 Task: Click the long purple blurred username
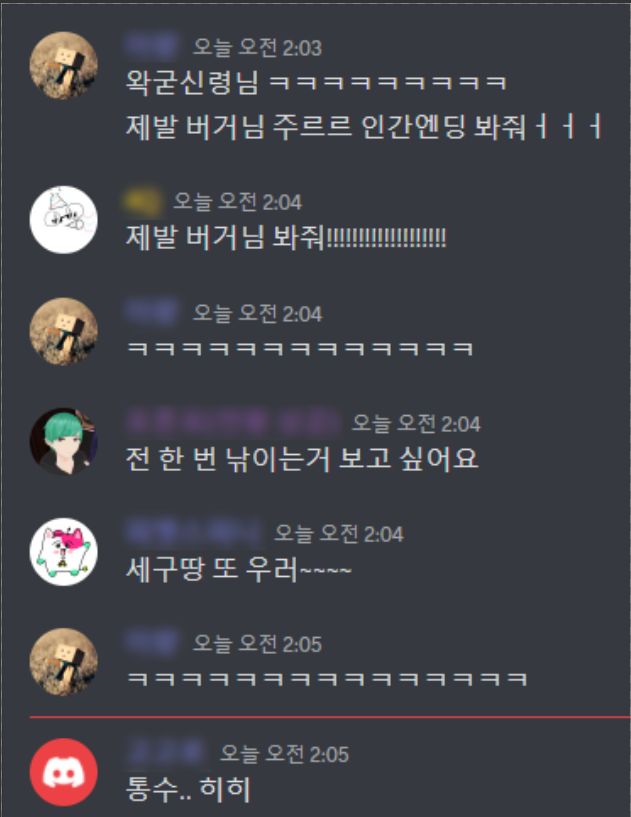(233, 423)
